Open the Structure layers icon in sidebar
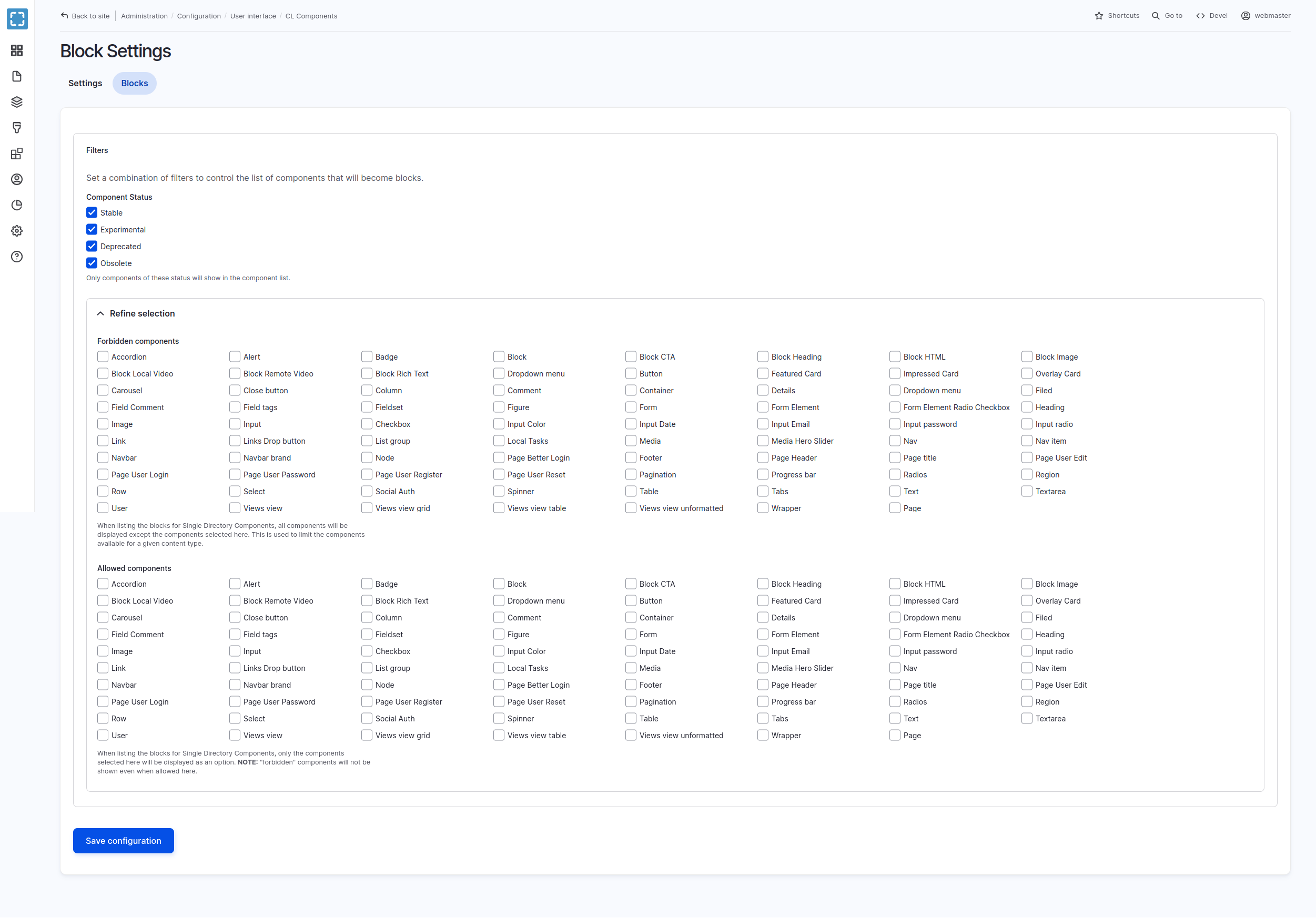This screenshot has height=918, width=1316. point(17,102)
